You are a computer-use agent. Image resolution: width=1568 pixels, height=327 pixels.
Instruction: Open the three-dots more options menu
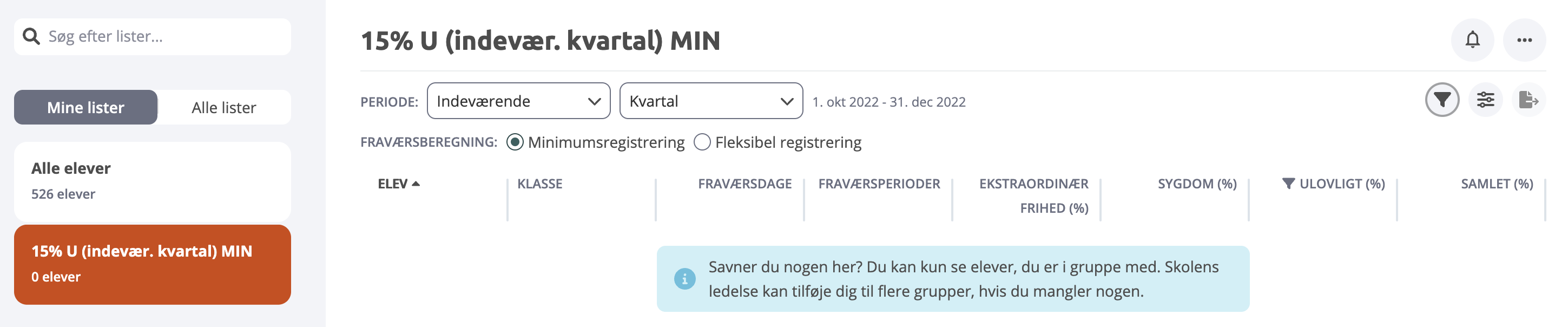1524,40
